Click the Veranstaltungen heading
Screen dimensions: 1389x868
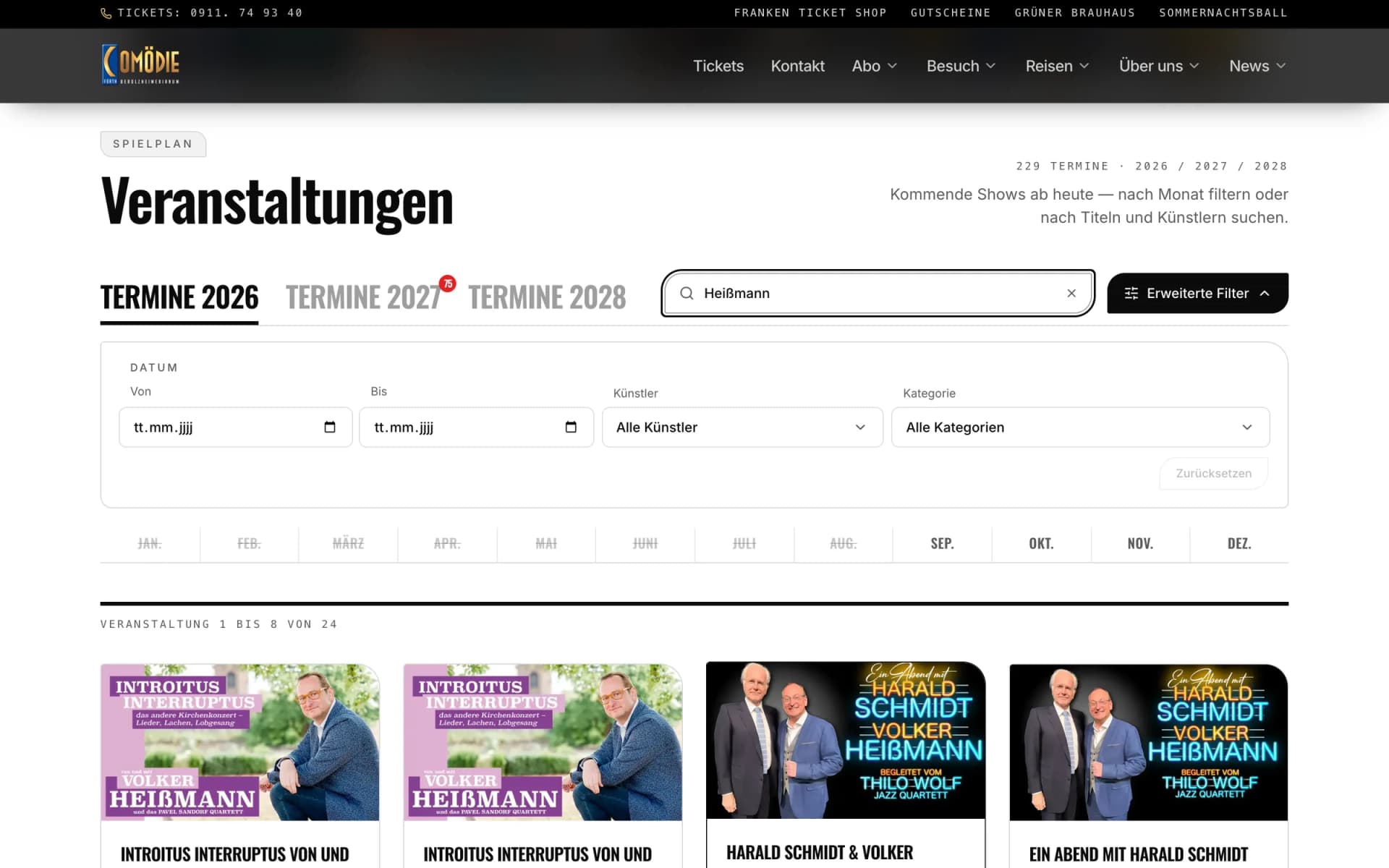tap(277, 203)
